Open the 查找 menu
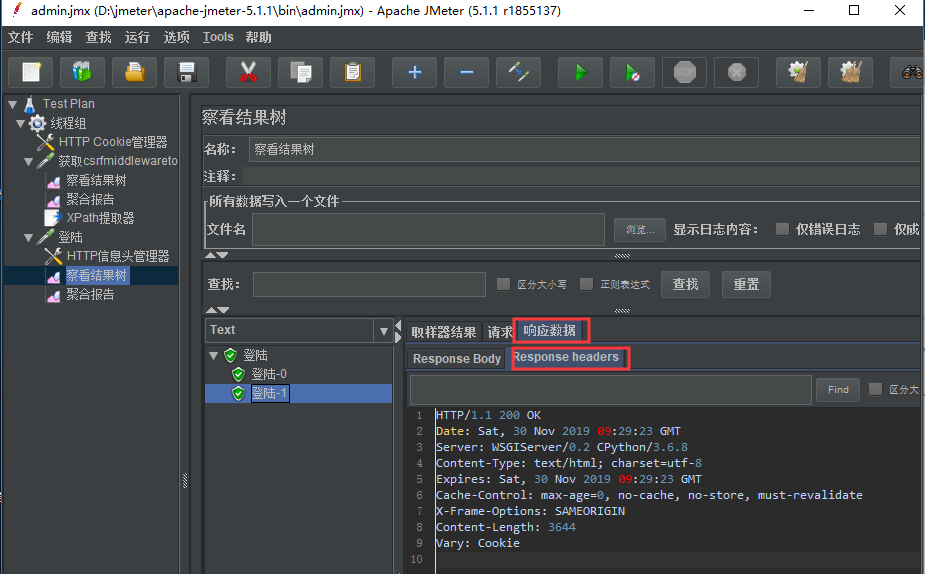Screen dimensions: 925x574 click(98, 37)
